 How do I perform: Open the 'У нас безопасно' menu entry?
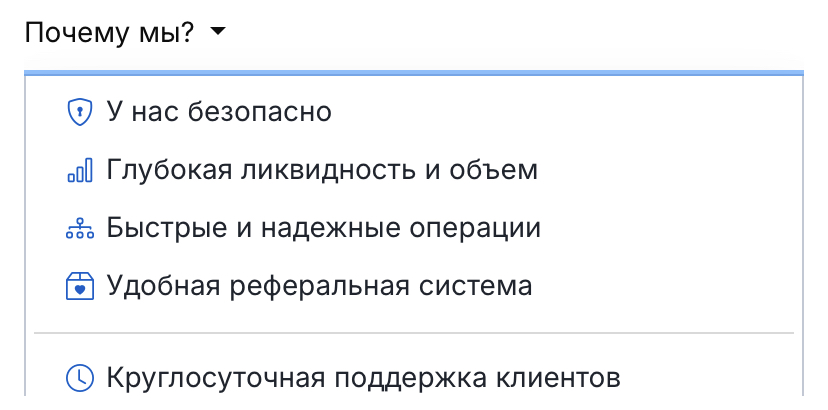[x=414, y=112]
